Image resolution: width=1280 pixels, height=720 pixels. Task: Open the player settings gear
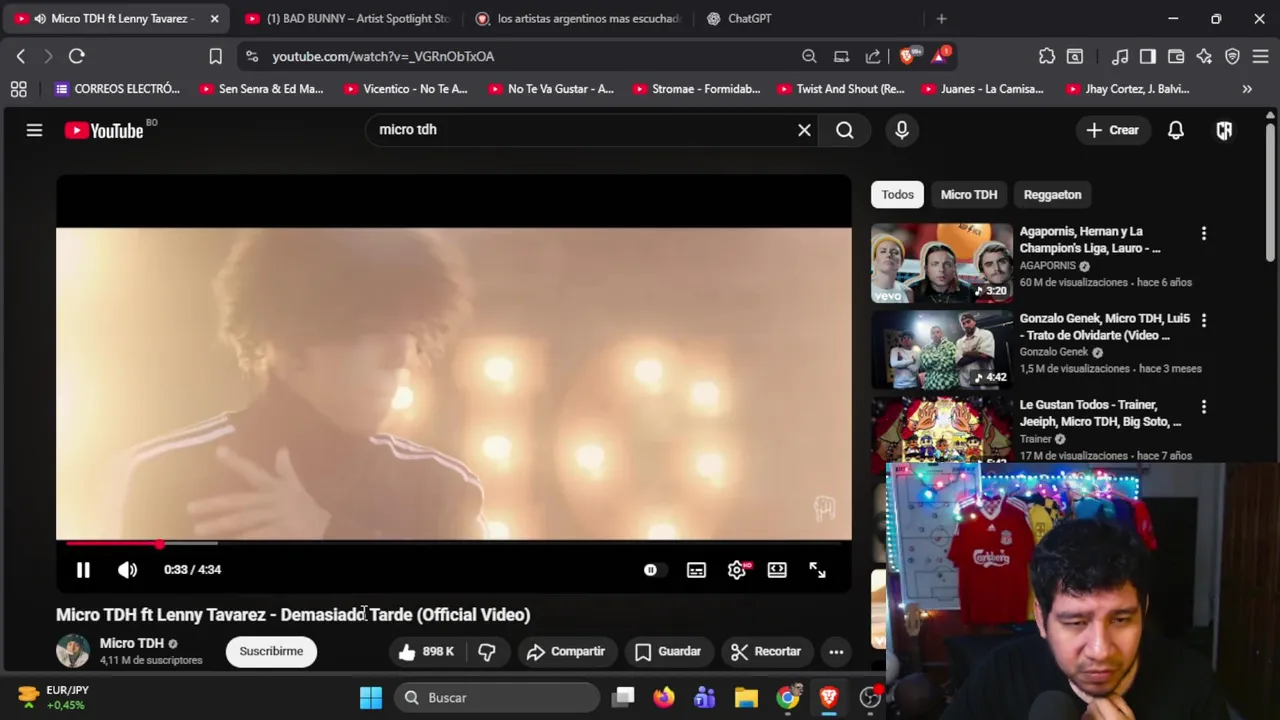[737, 570]
